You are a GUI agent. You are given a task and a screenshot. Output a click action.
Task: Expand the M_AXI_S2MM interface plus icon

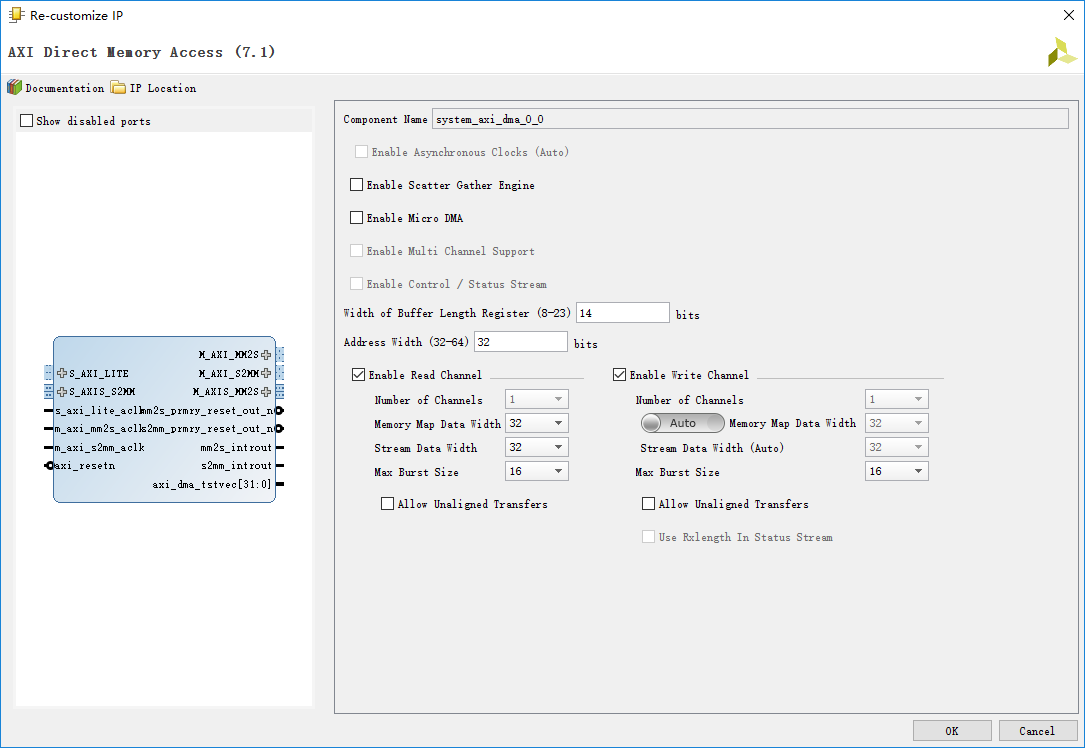(x=266, y=373)
